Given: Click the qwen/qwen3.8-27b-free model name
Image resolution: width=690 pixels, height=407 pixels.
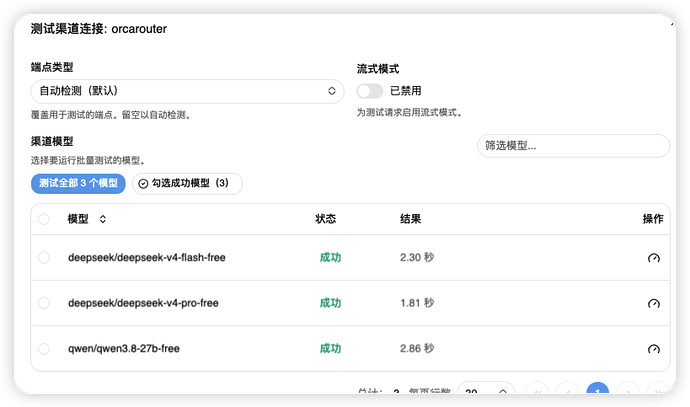Looking at the screenshot, I should point(124,348).
